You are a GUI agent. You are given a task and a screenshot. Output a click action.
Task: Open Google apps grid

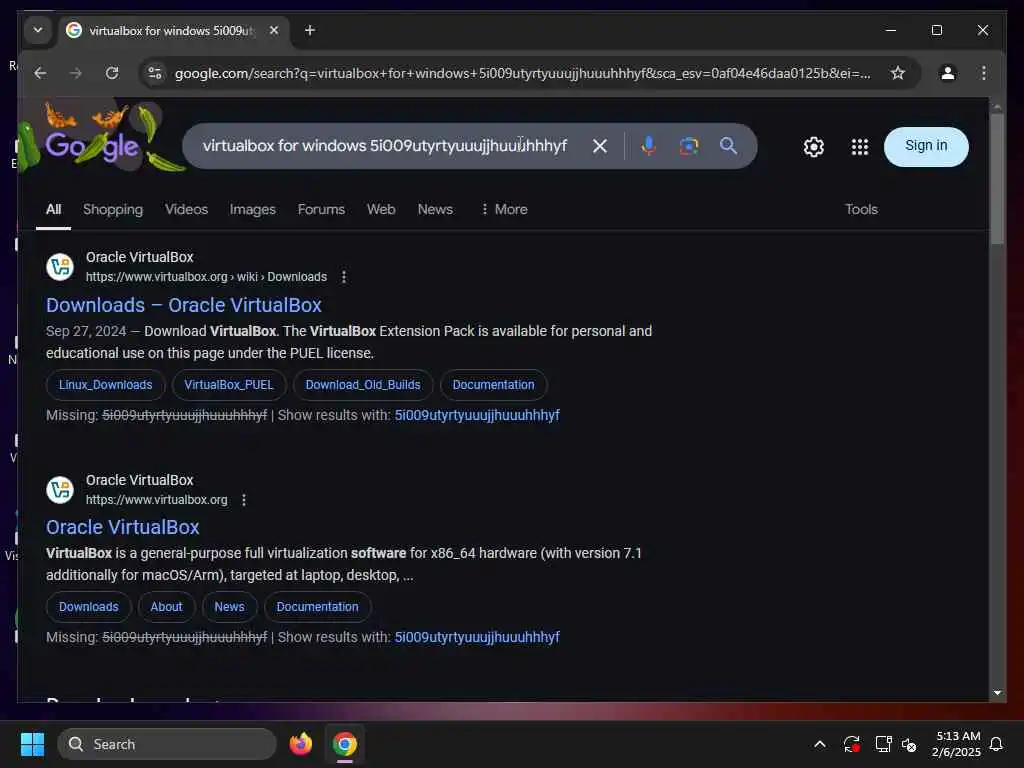click(x=859, y=147)
